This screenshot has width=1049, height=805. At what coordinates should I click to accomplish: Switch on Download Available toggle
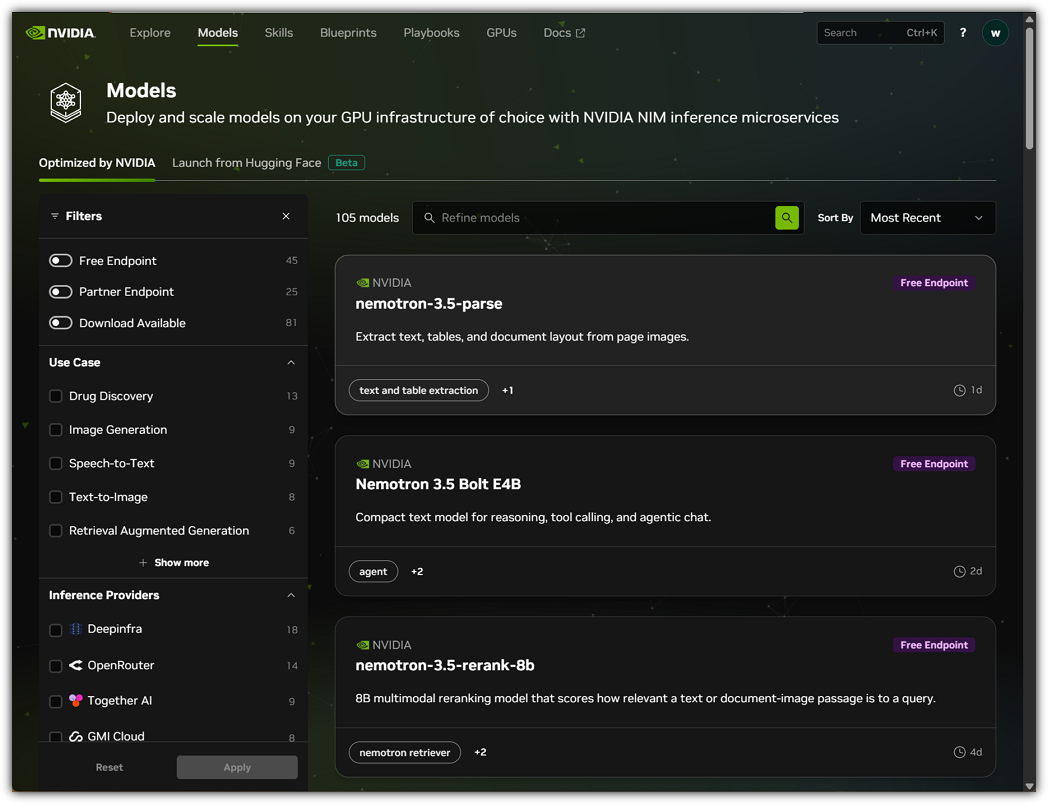pos(61,323)
